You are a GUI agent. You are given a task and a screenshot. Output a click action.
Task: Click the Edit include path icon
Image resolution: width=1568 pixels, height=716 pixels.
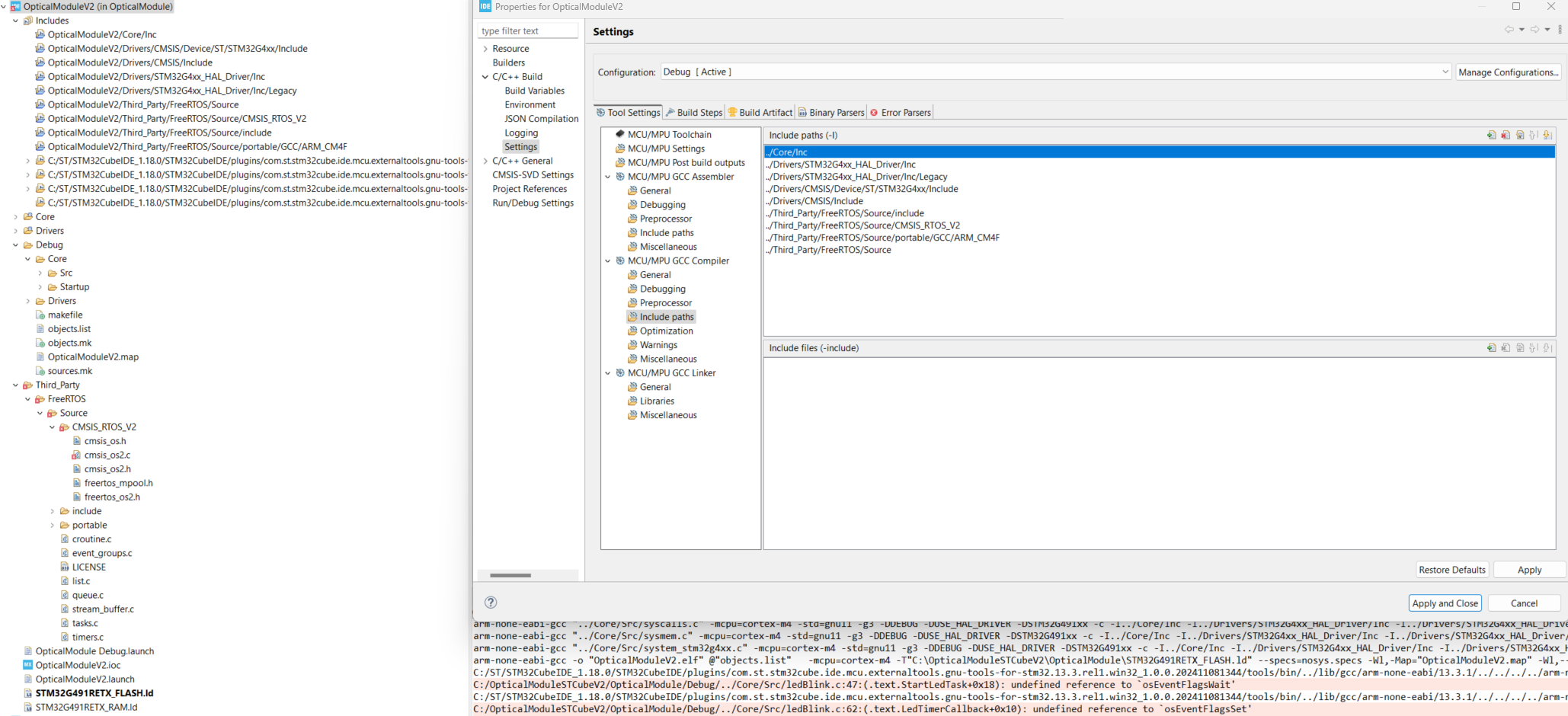pyautogui.click(x=1520, y=135)
